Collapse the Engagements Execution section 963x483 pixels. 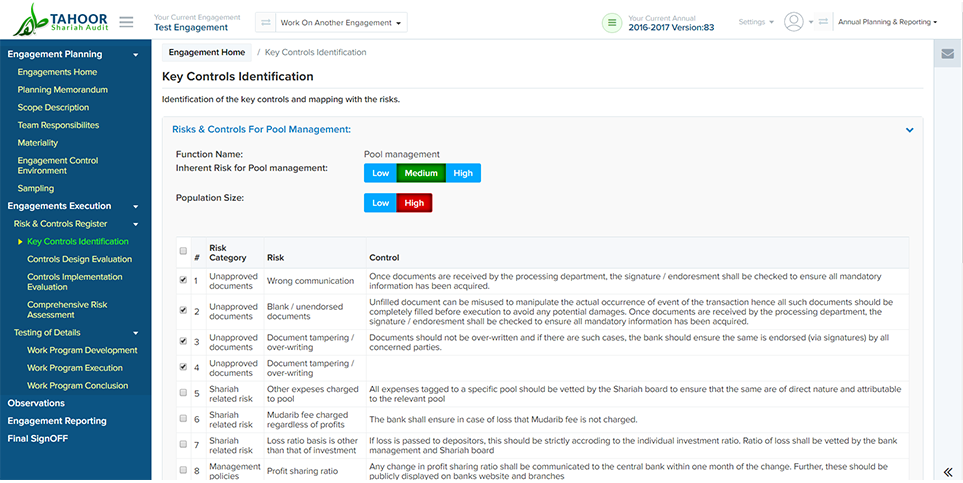tap(136, 206)
